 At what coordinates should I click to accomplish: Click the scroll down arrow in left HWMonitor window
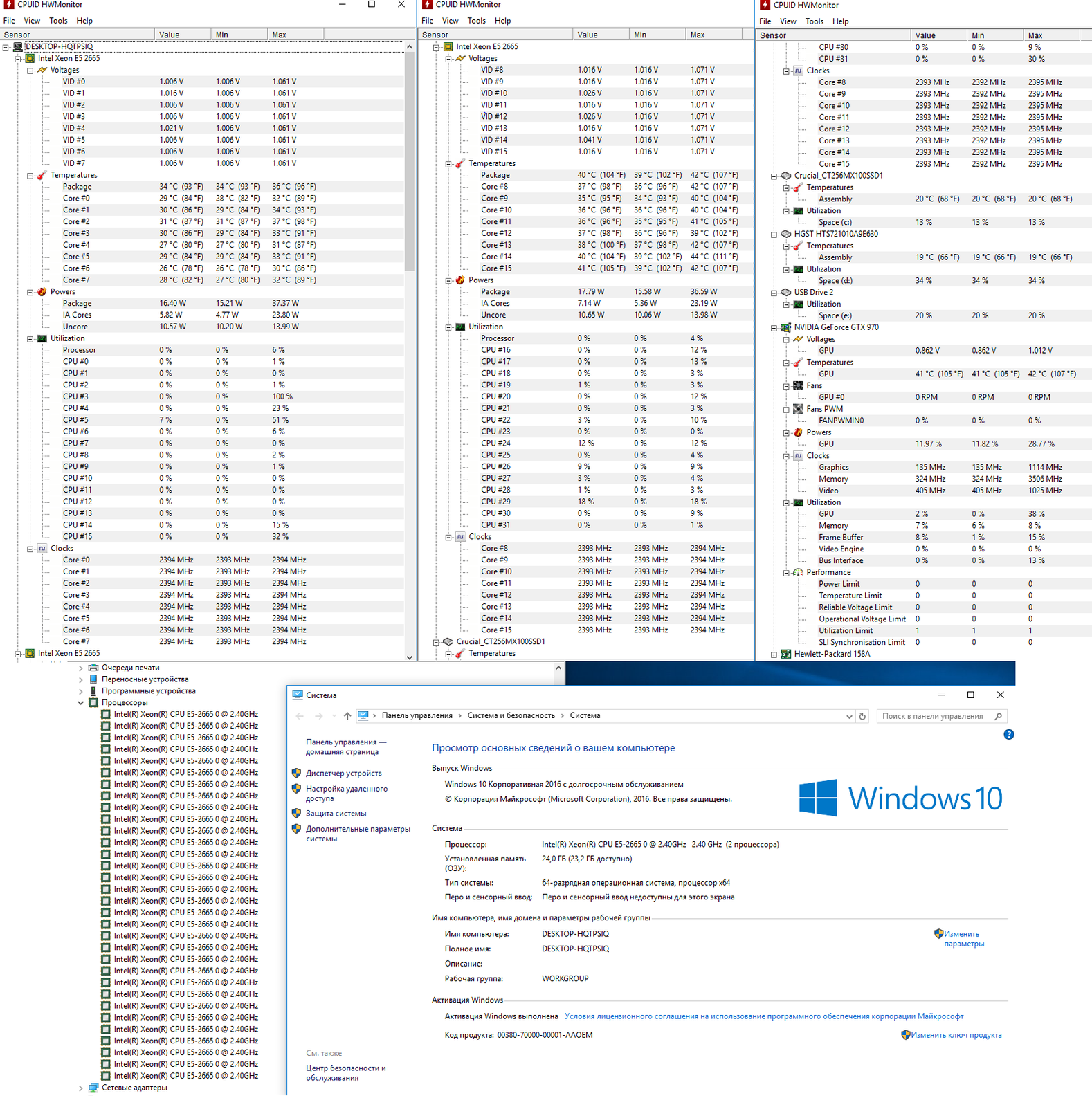tap(409, 657)
